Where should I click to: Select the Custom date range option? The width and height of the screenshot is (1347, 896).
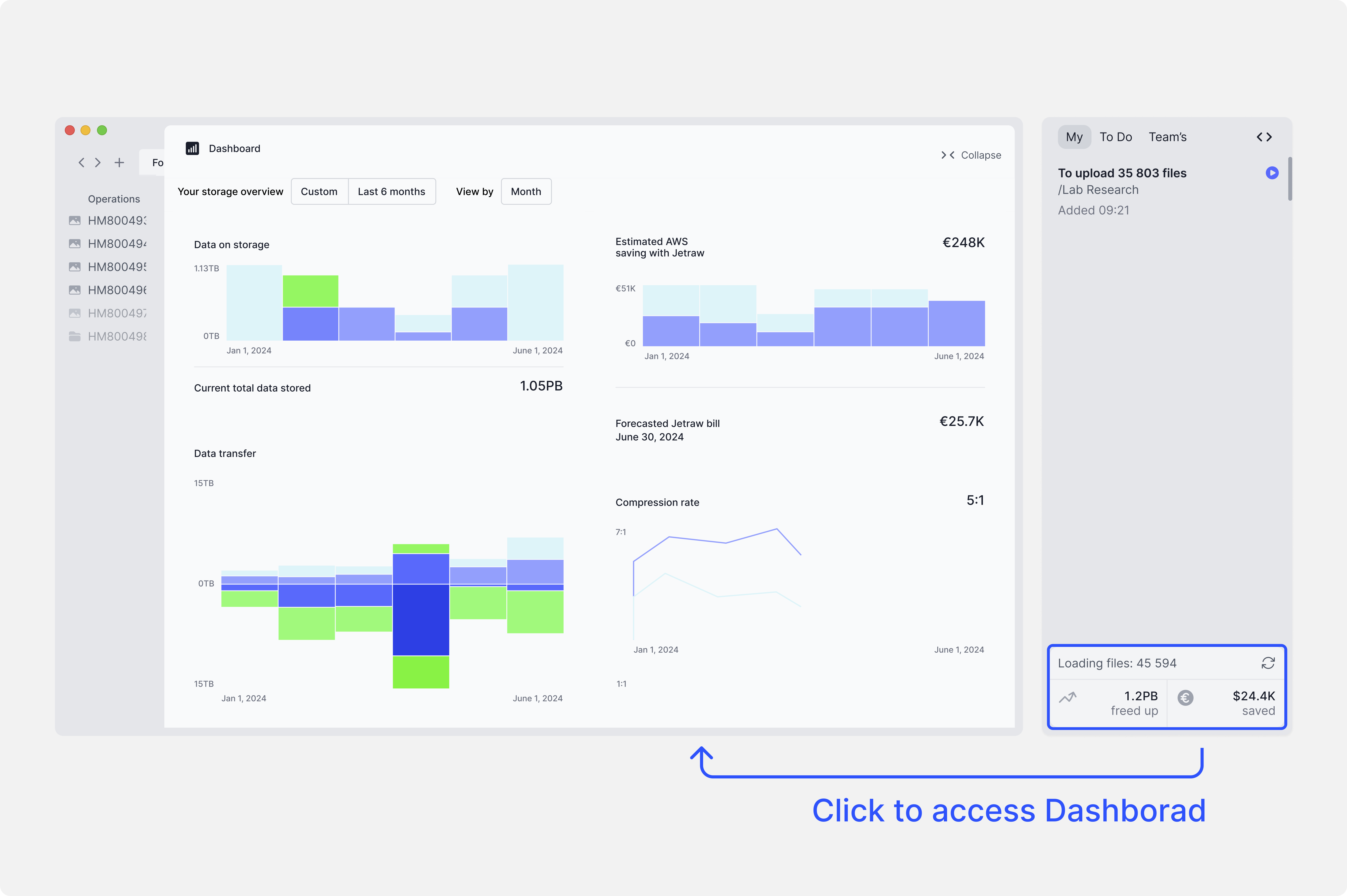tap(319, 191)
